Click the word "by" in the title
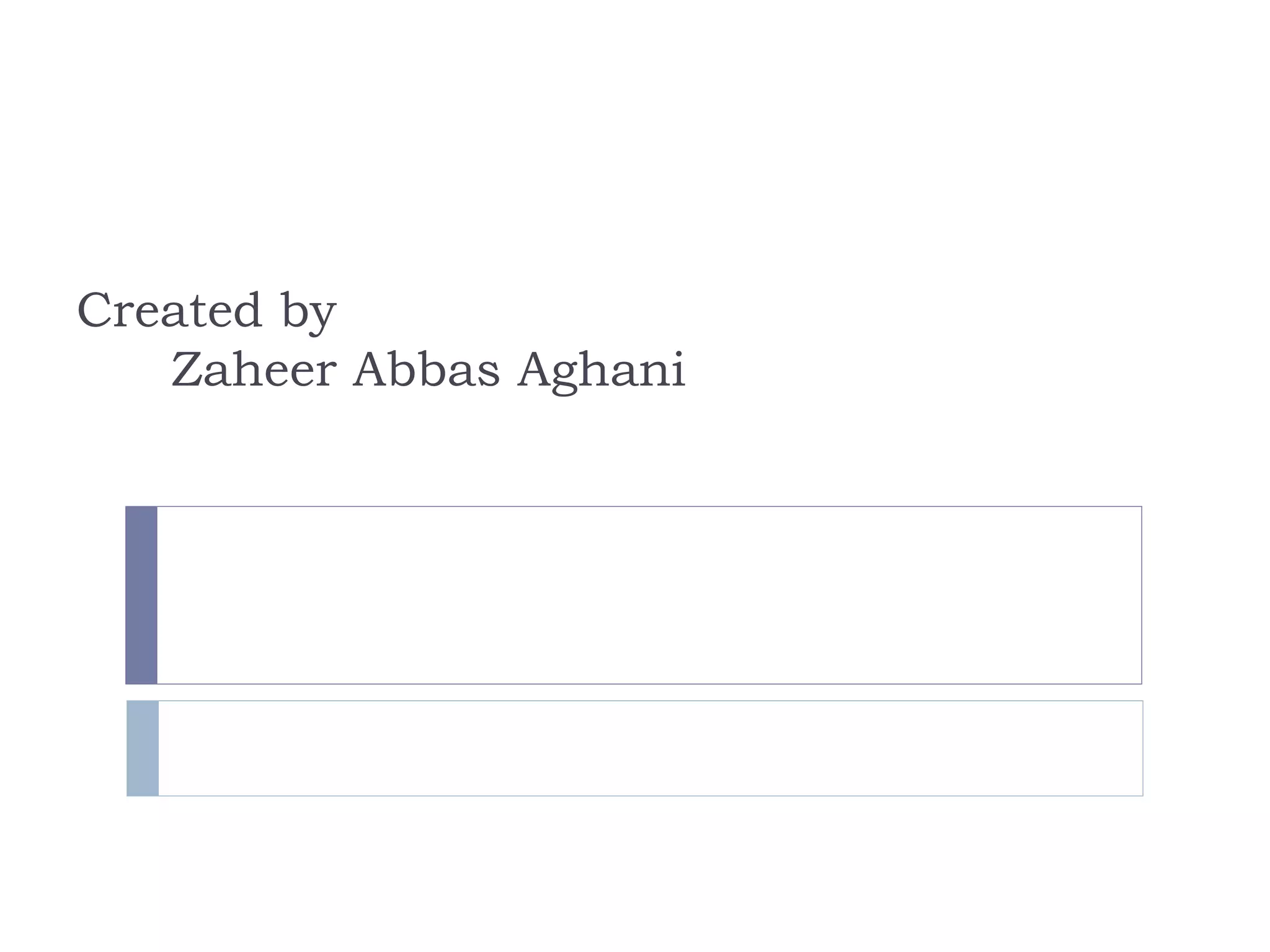Viewport: 1270px width, 952px height. coord(309,312)
